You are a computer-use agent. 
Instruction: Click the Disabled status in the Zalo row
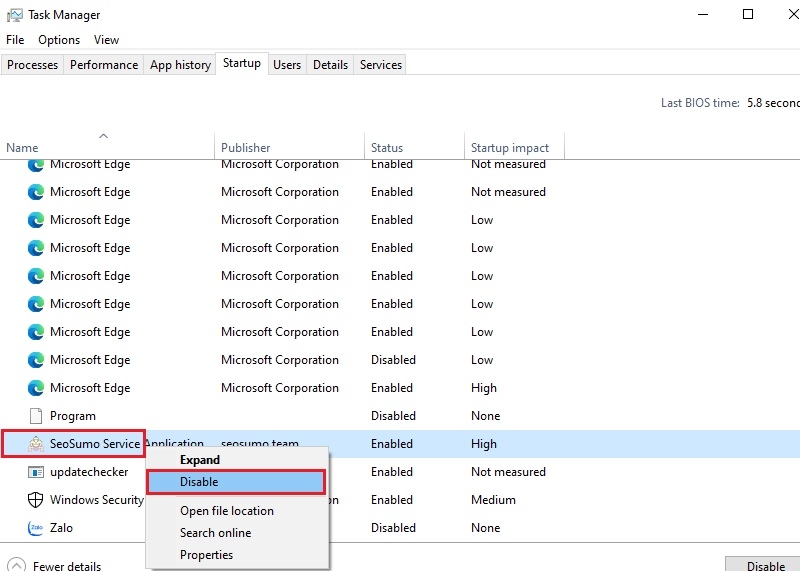(393, 528)
